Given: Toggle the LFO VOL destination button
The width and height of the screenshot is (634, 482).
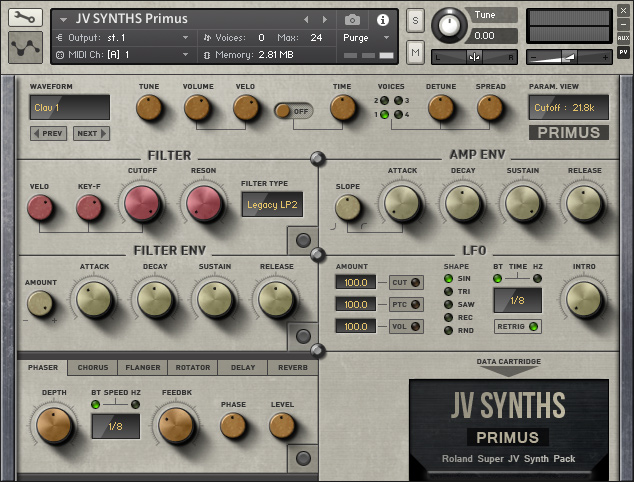Looking at the screenshot, I should [x=406, y=326].
